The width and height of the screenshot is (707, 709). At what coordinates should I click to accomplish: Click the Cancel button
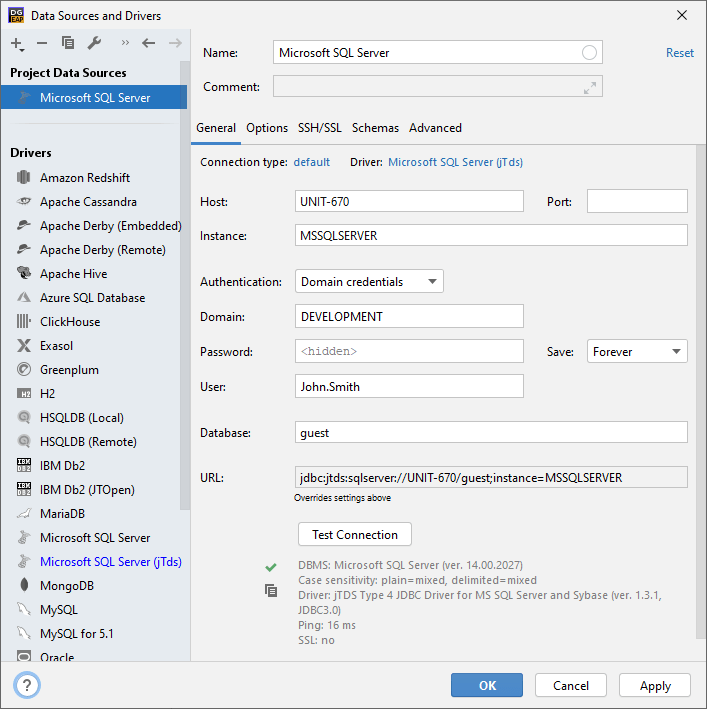(570, 685)
